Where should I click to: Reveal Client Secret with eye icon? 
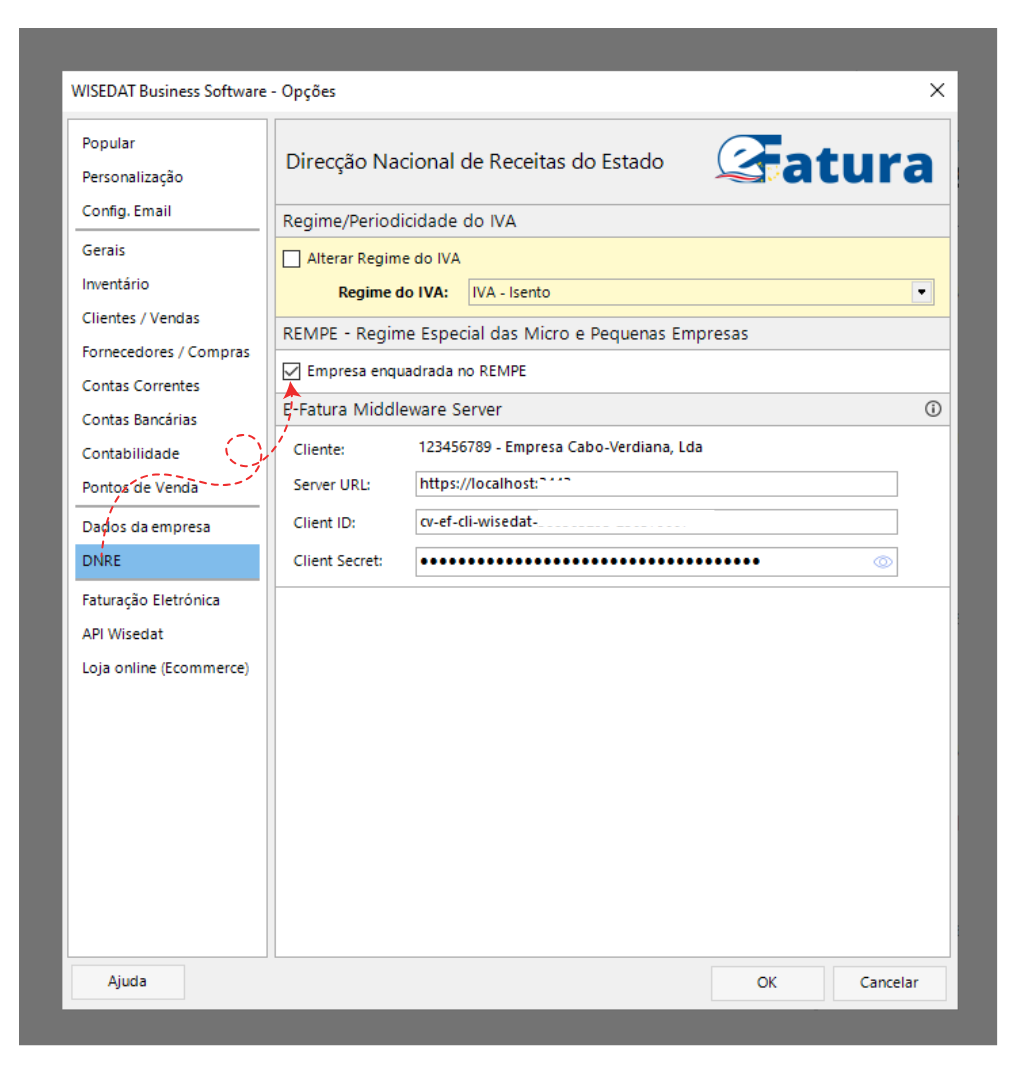pos(882,562)
